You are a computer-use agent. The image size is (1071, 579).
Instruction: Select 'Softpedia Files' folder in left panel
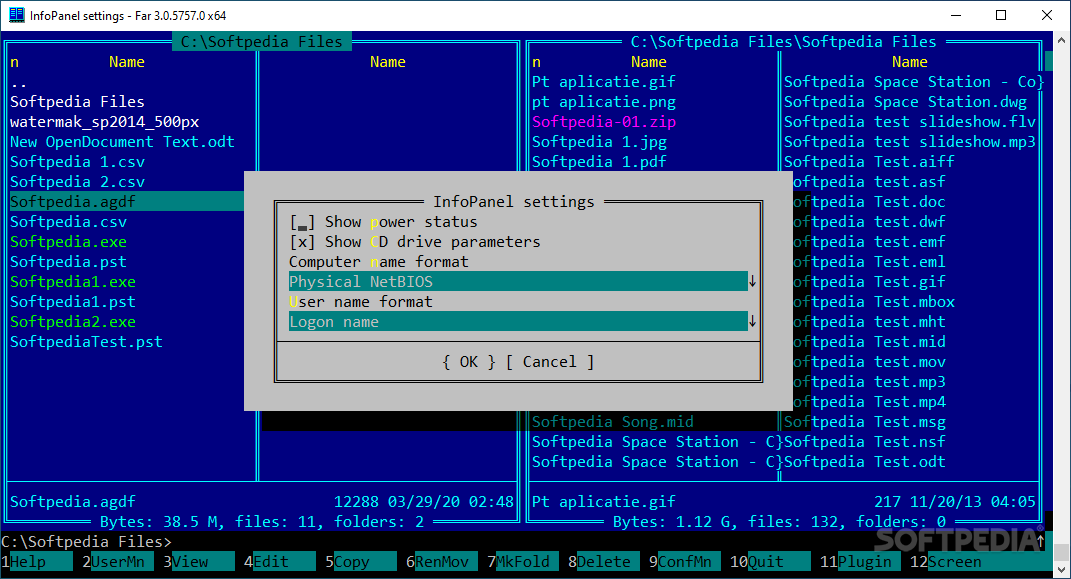tap(77, 102)
